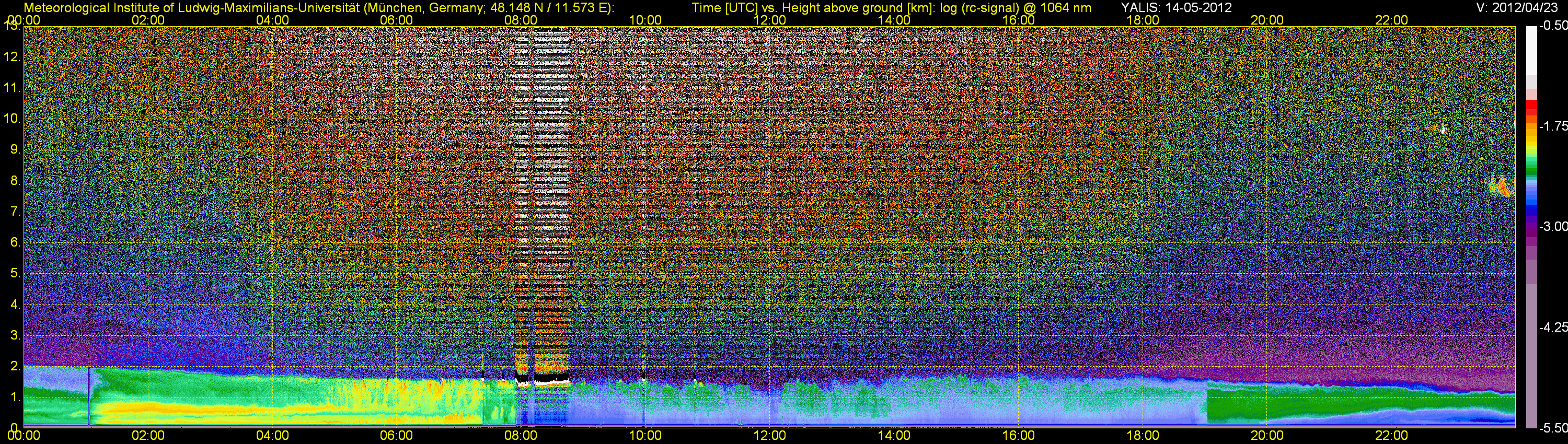
Task: Click the -4.25 value on the colorbar
Action: pyautogui.click(x=1553, y=328)
